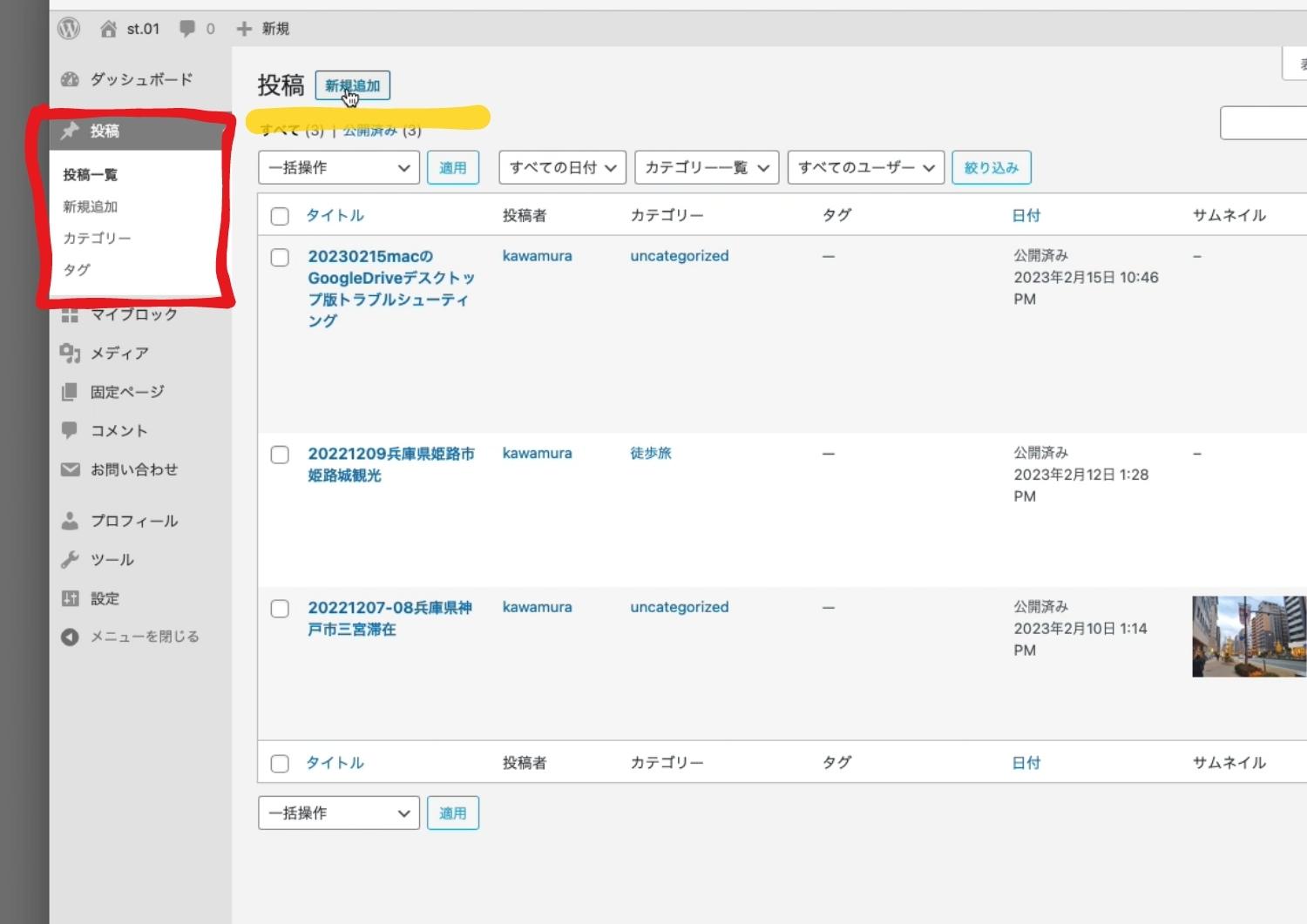The width and height of the screenshot is (1307, 924).
Task: Open post 20221209兵庫県姫路市姫路城観光
Action: pyautogui.click(x=391, y=464)
